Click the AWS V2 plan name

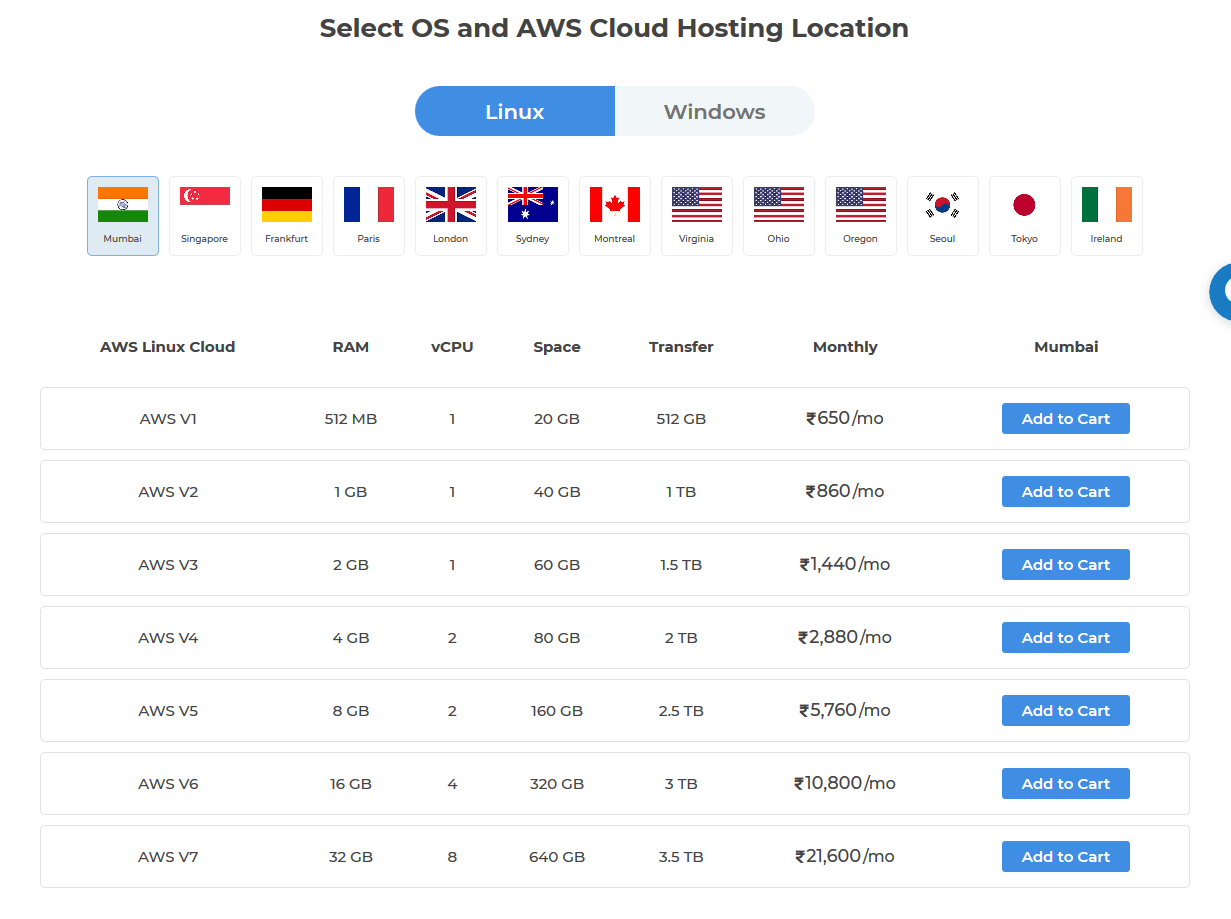168,492
